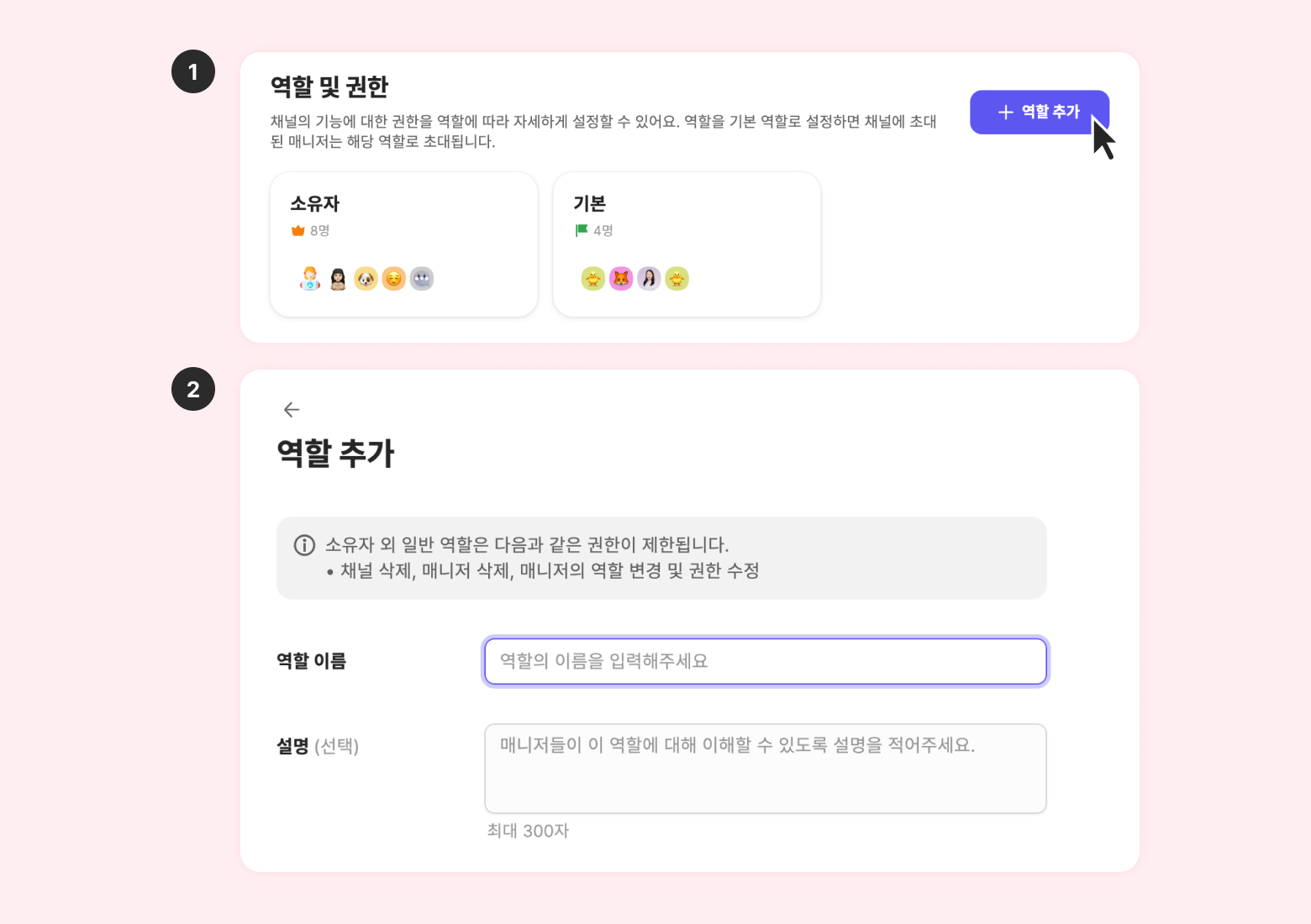The image size is (1311, 924).
Task: Click the 설명 description text area
Action: 765,769
